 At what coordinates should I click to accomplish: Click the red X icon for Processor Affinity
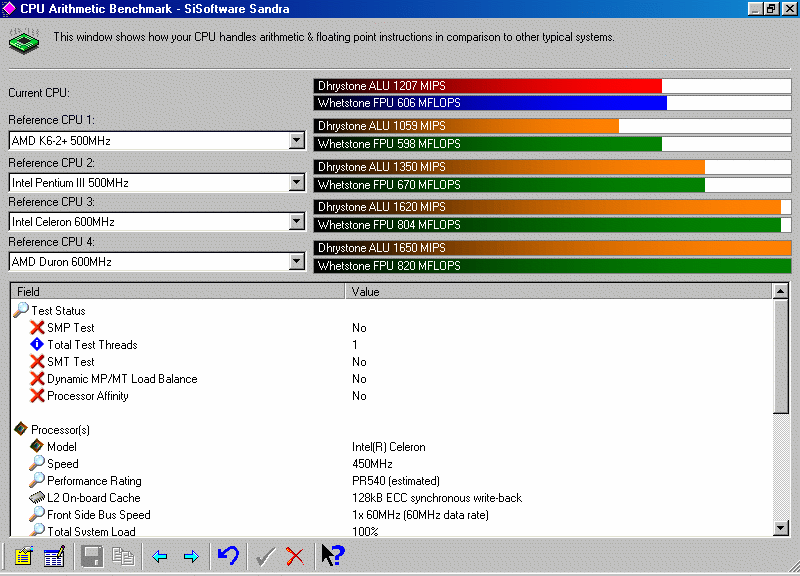[x=37, y=395]
